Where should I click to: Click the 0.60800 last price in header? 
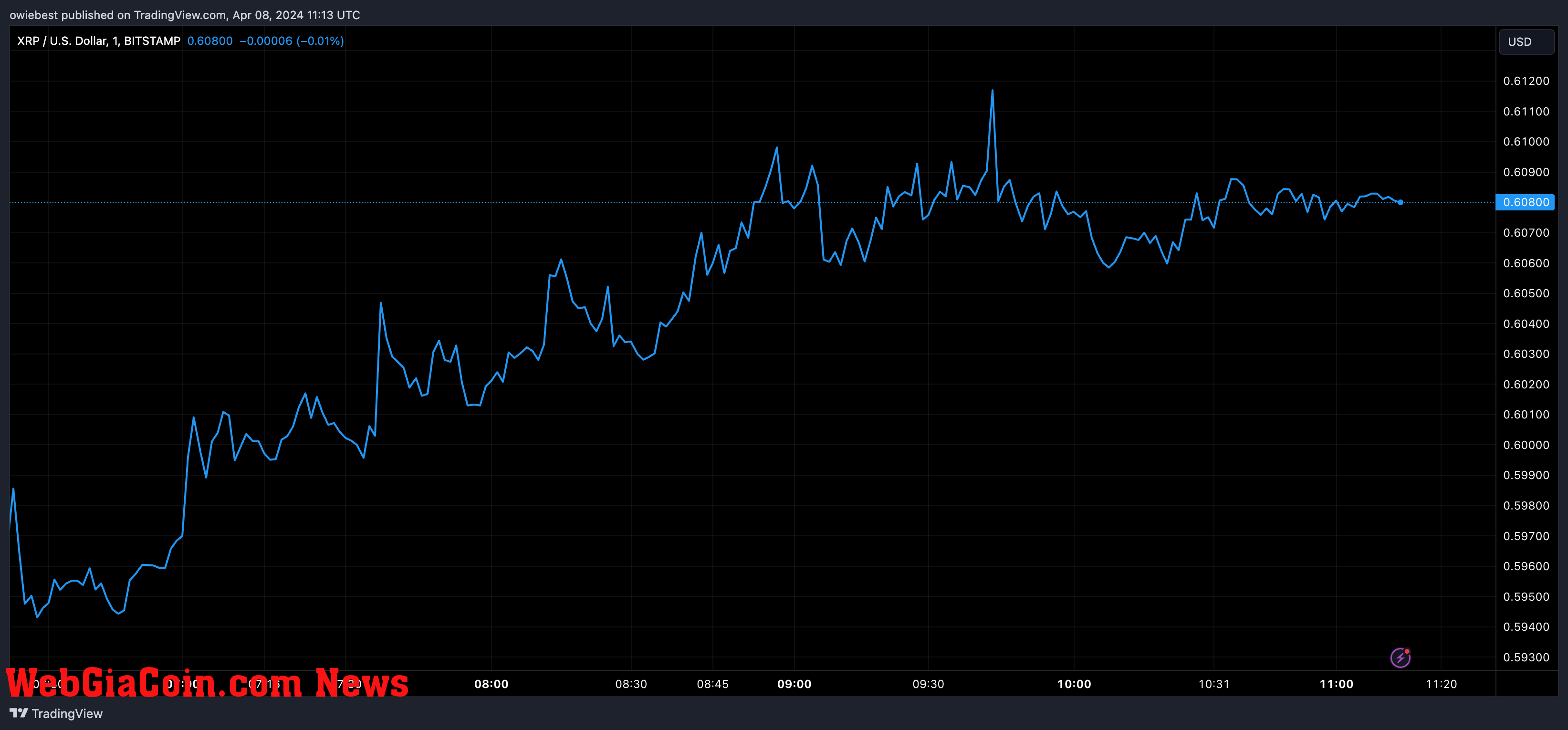[210, 41]
